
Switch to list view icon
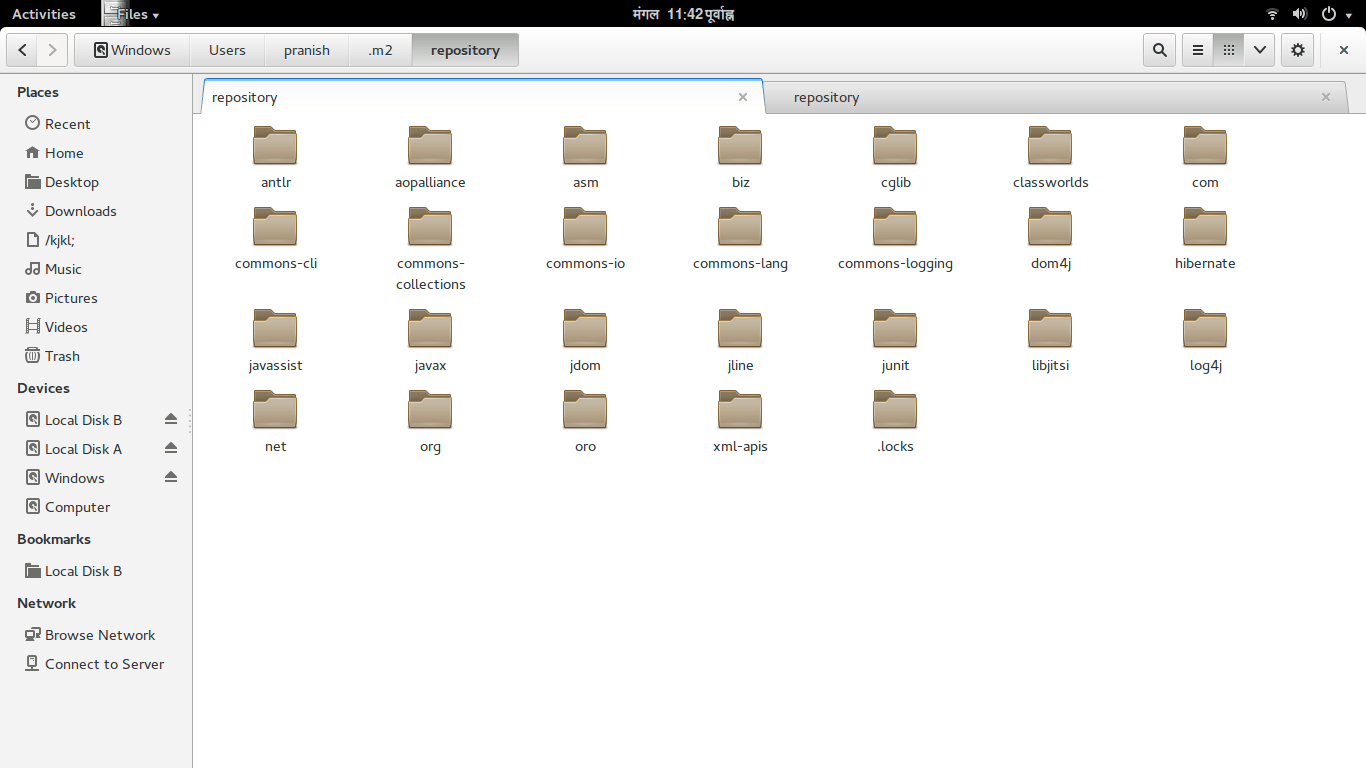[1197, 49]
